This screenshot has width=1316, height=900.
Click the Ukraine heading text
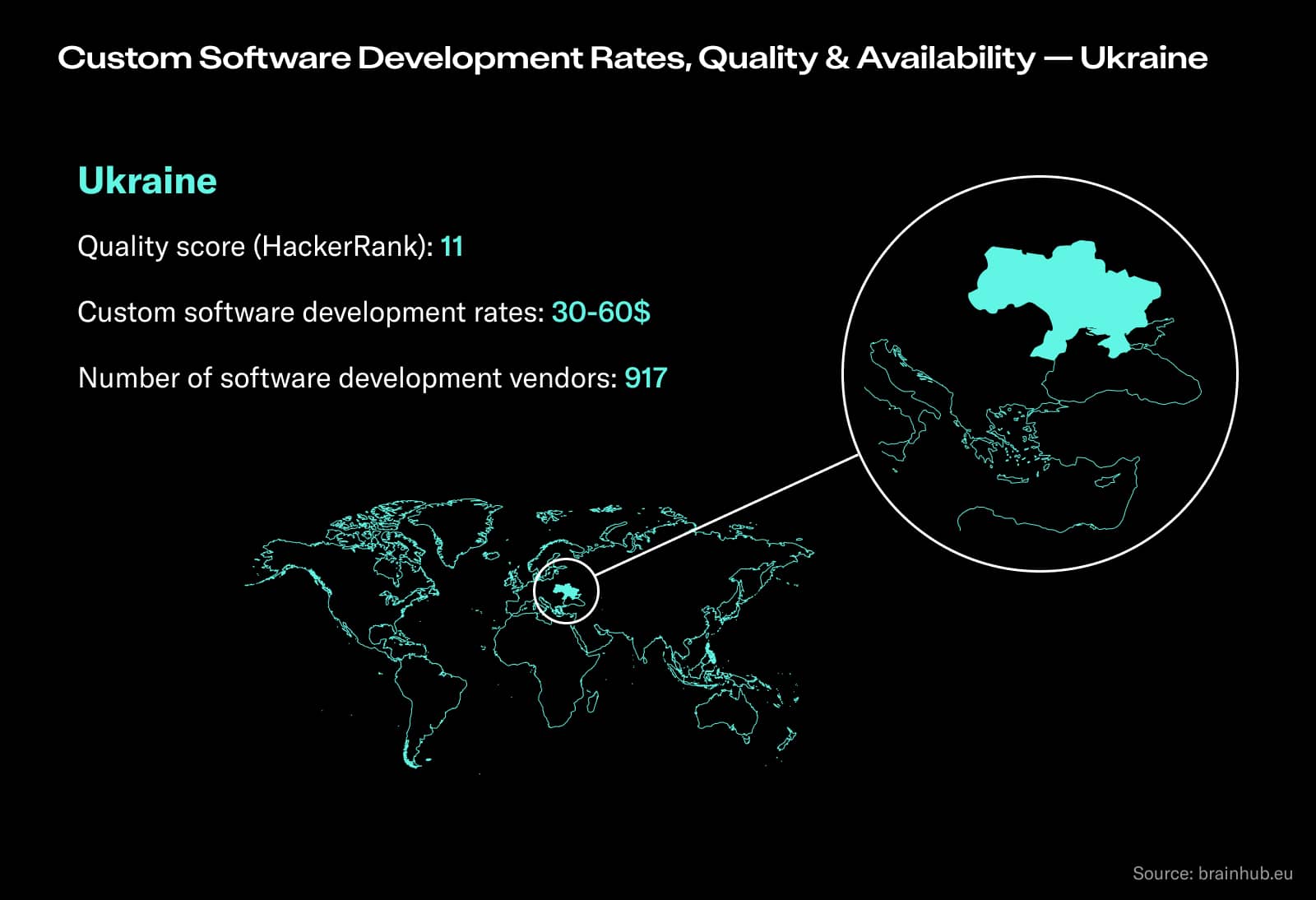click(146, 180)
